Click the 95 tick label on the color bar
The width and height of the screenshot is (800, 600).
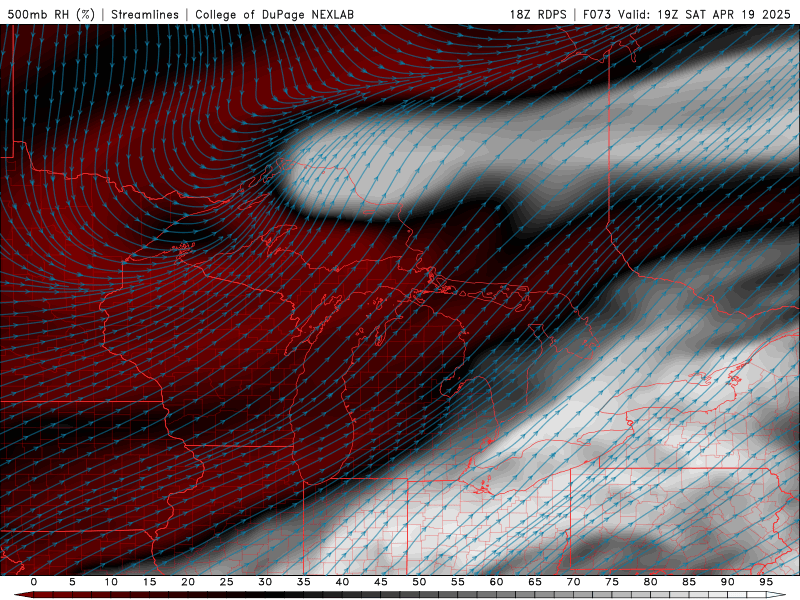tap(766, 582)
